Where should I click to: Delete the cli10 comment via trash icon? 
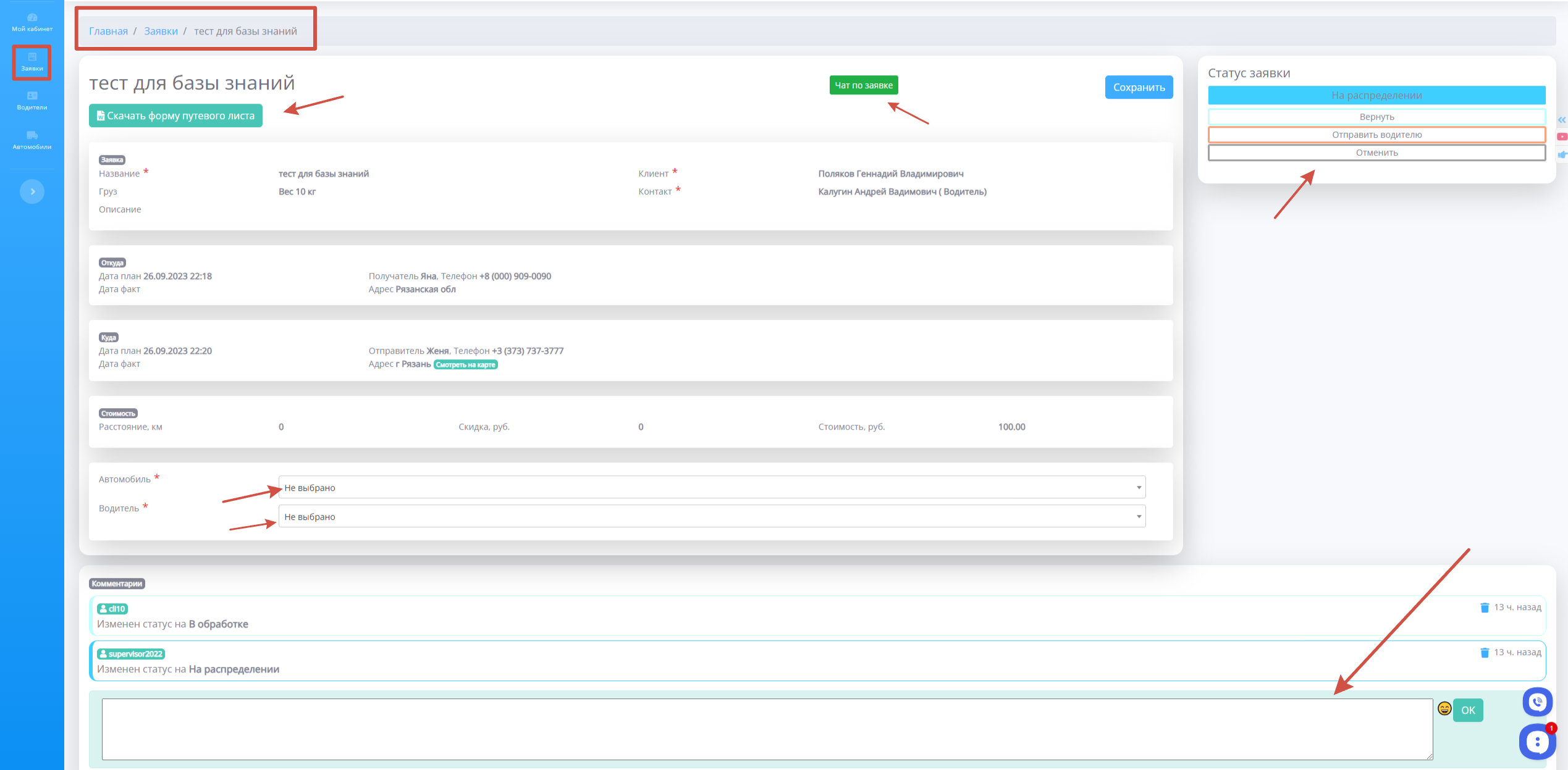pos(1484,608)
